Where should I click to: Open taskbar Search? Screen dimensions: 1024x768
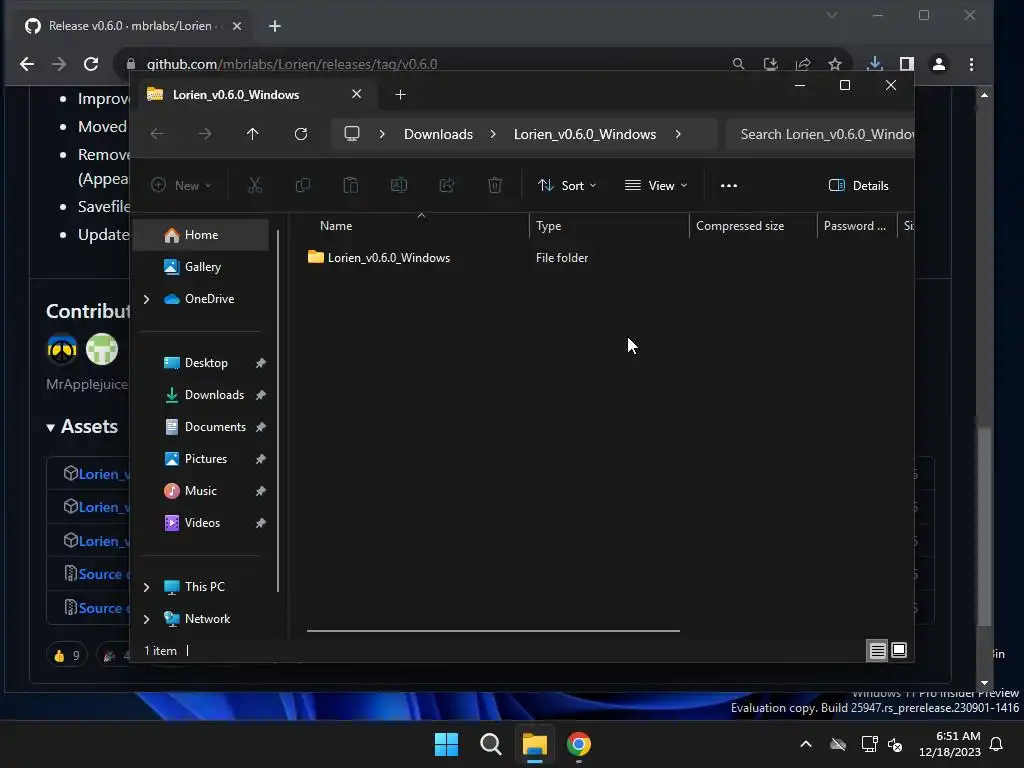click(x=490, y=744)
